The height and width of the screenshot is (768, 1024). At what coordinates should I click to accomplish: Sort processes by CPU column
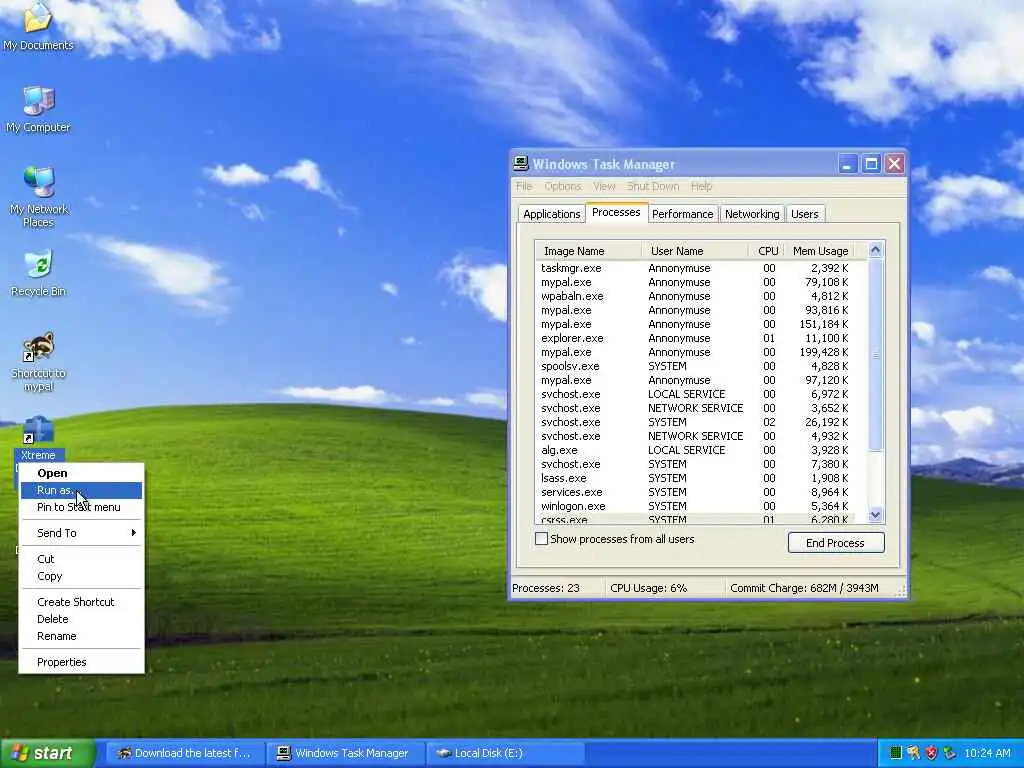point(765,251)
